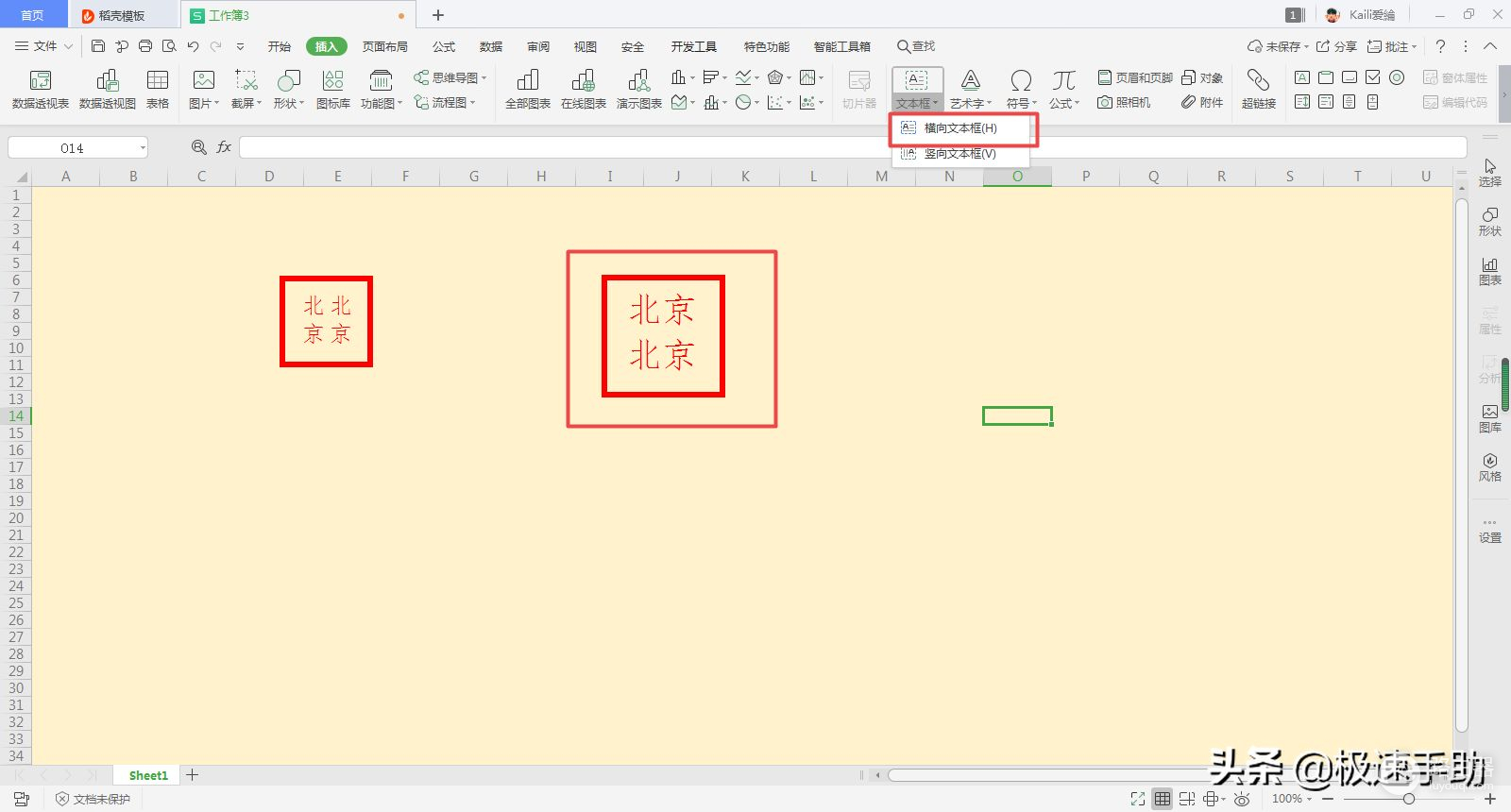Screen dimensions: 1511x812
Task: Open the 图标库 icon library
Action: 332,89
